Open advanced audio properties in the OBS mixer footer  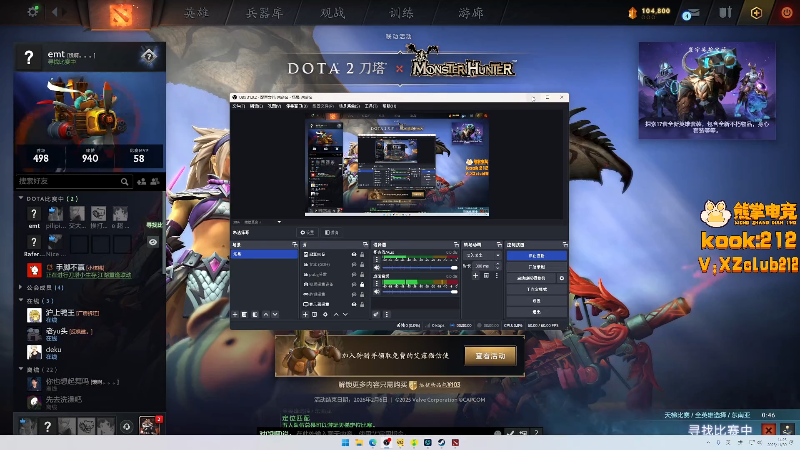[x=376, y=314]
